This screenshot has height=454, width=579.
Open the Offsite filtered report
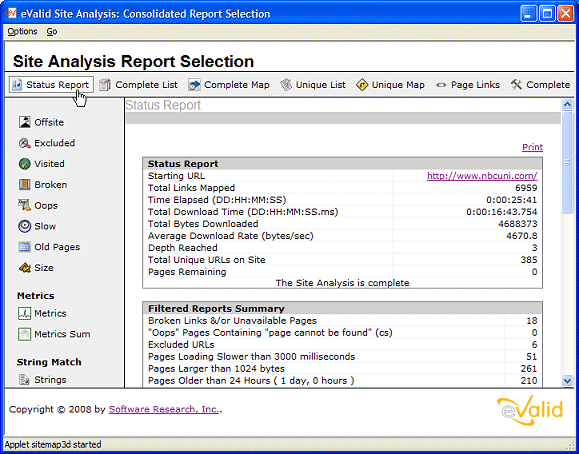click(49, 122)
